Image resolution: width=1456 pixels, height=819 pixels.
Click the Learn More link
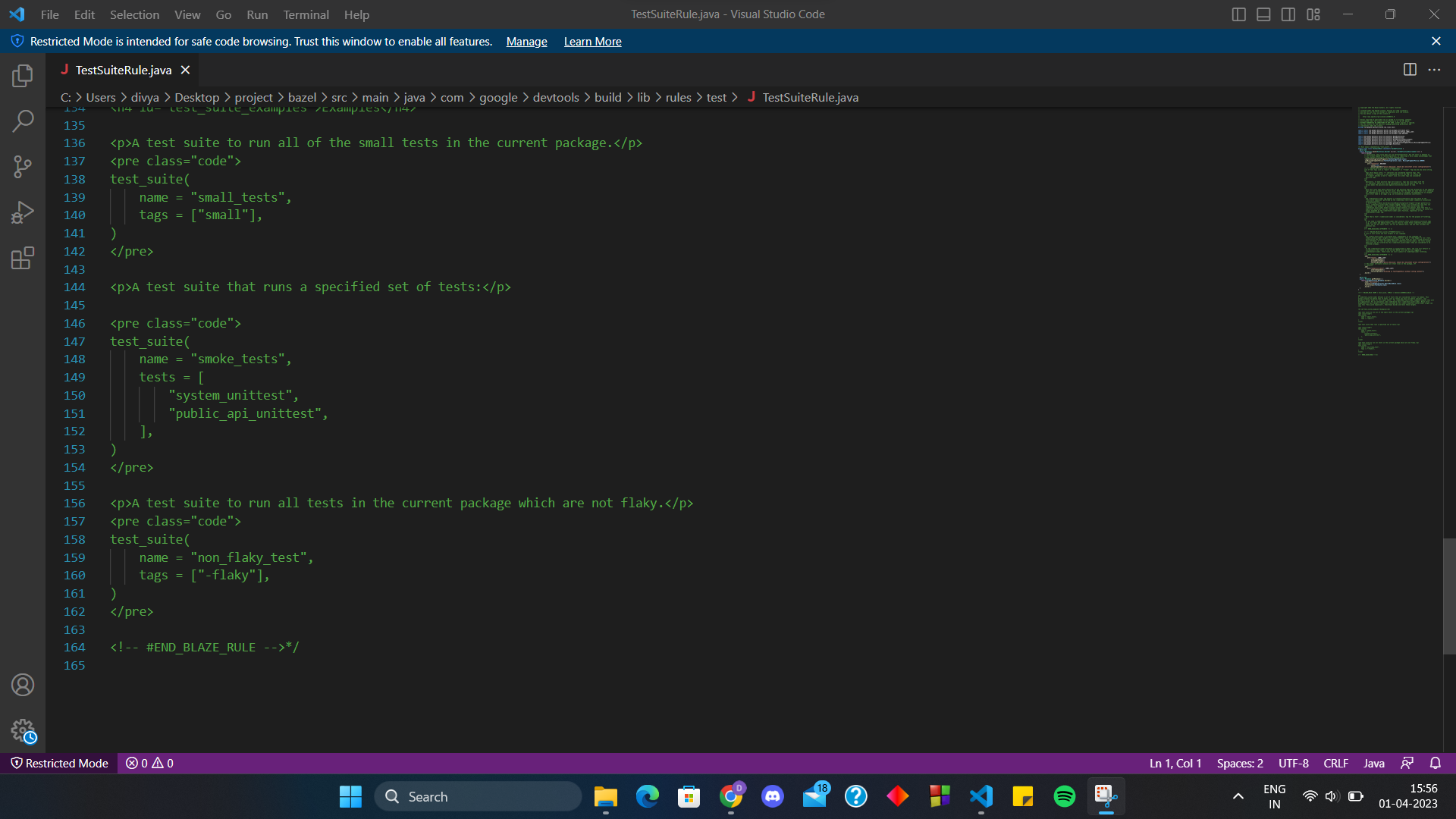tap(592, 42)
